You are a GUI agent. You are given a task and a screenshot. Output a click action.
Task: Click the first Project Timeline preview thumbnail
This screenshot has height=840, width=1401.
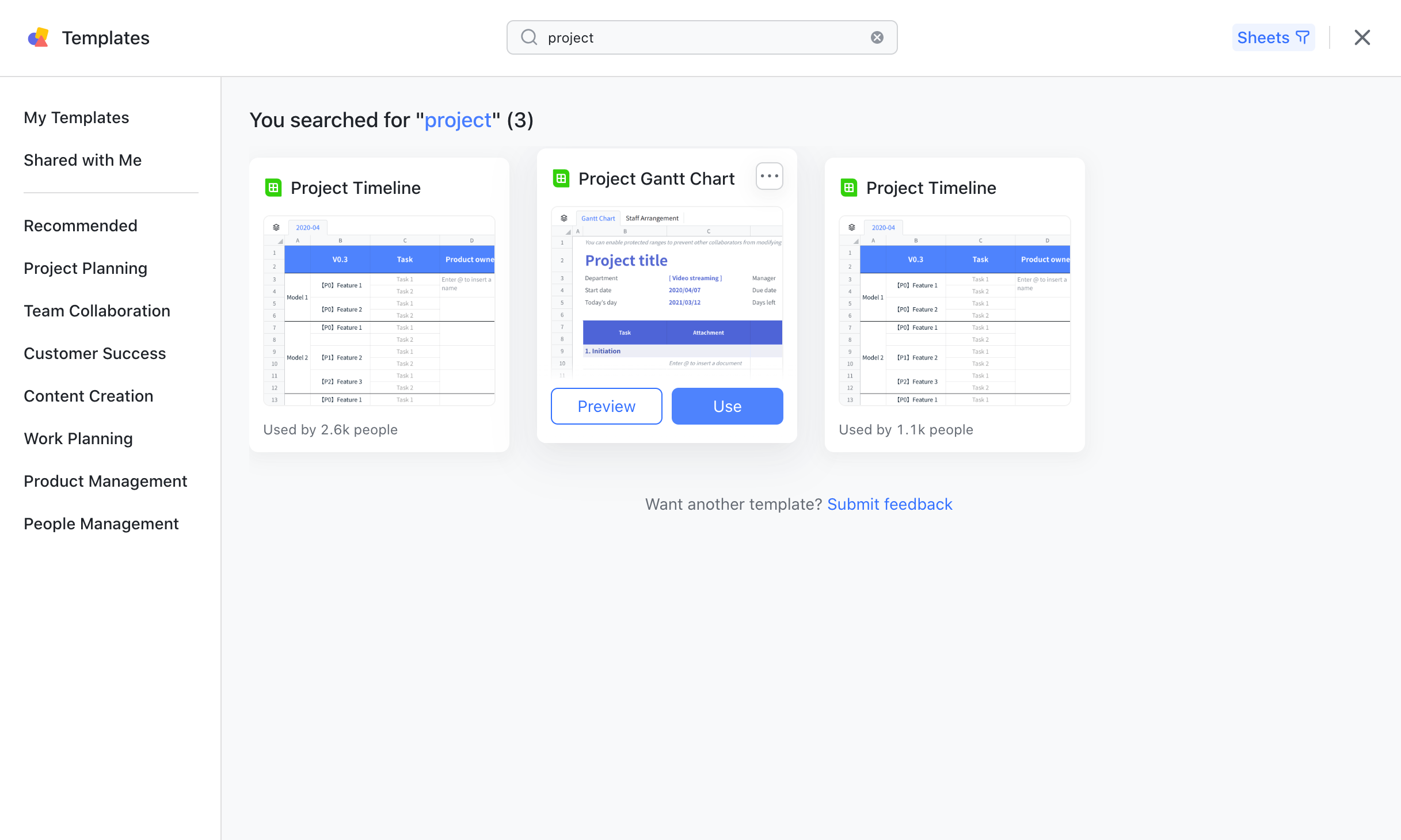click(379, 311)
